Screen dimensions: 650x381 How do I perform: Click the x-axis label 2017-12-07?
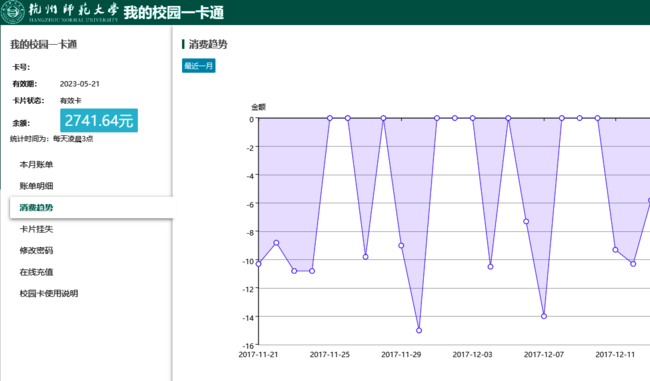[x=544, y=354]
